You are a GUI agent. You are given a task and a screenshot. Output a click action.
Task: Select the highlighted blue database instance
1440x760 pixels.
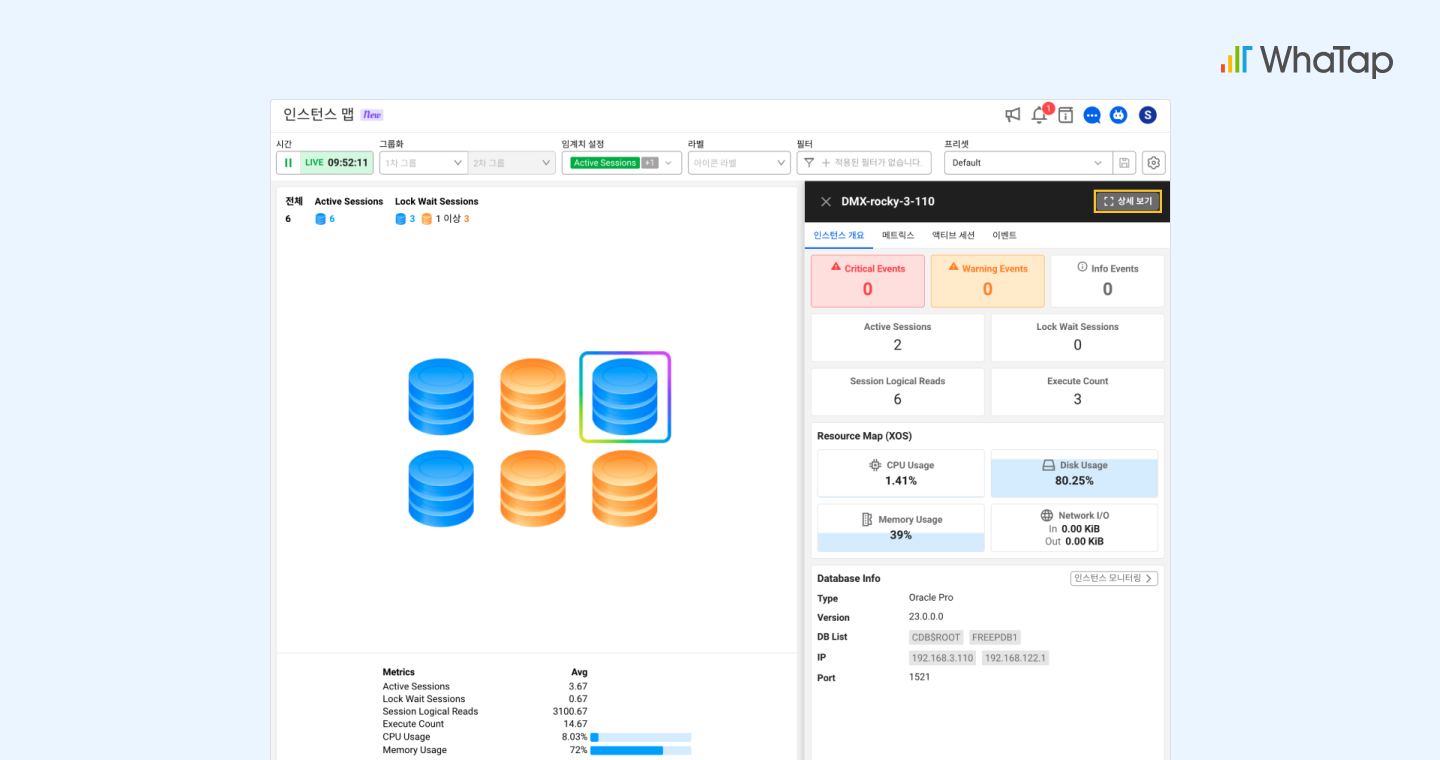(x=625, y=397)
